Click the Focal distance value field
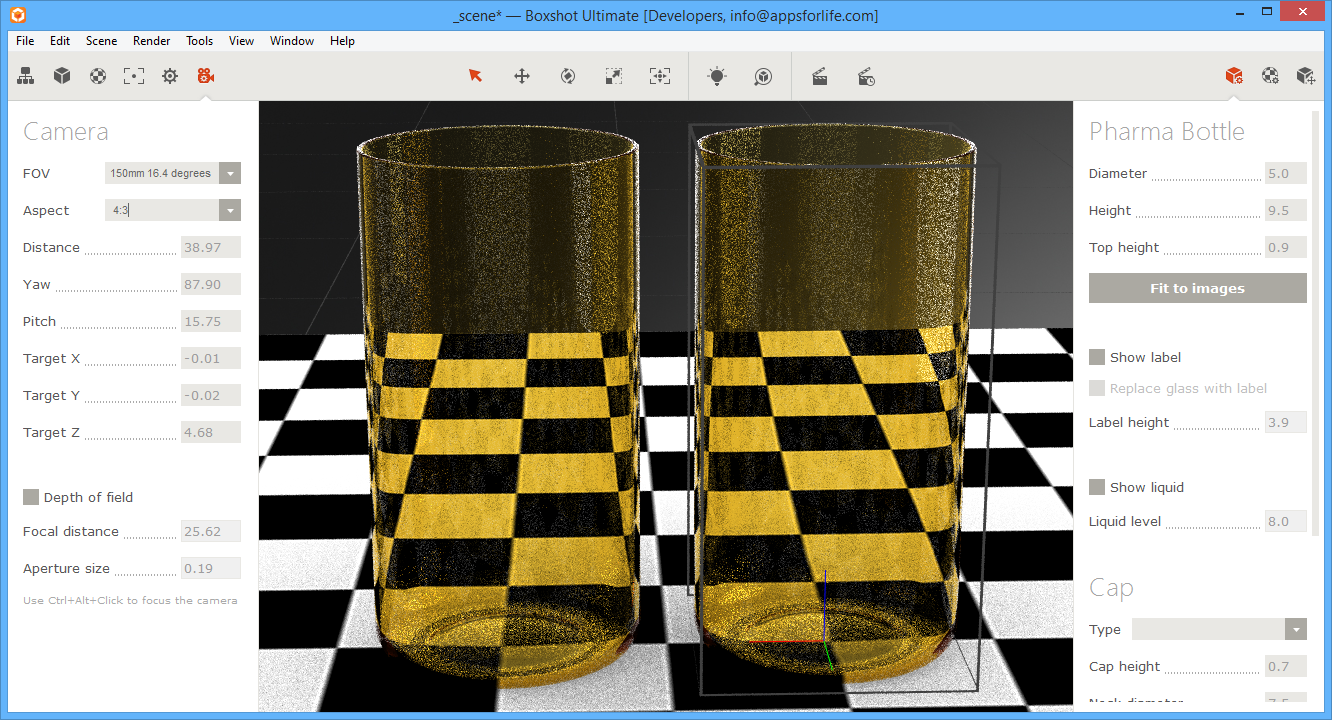The height and width of the screenshot is (720, 1332). click(x=211, y=531)
